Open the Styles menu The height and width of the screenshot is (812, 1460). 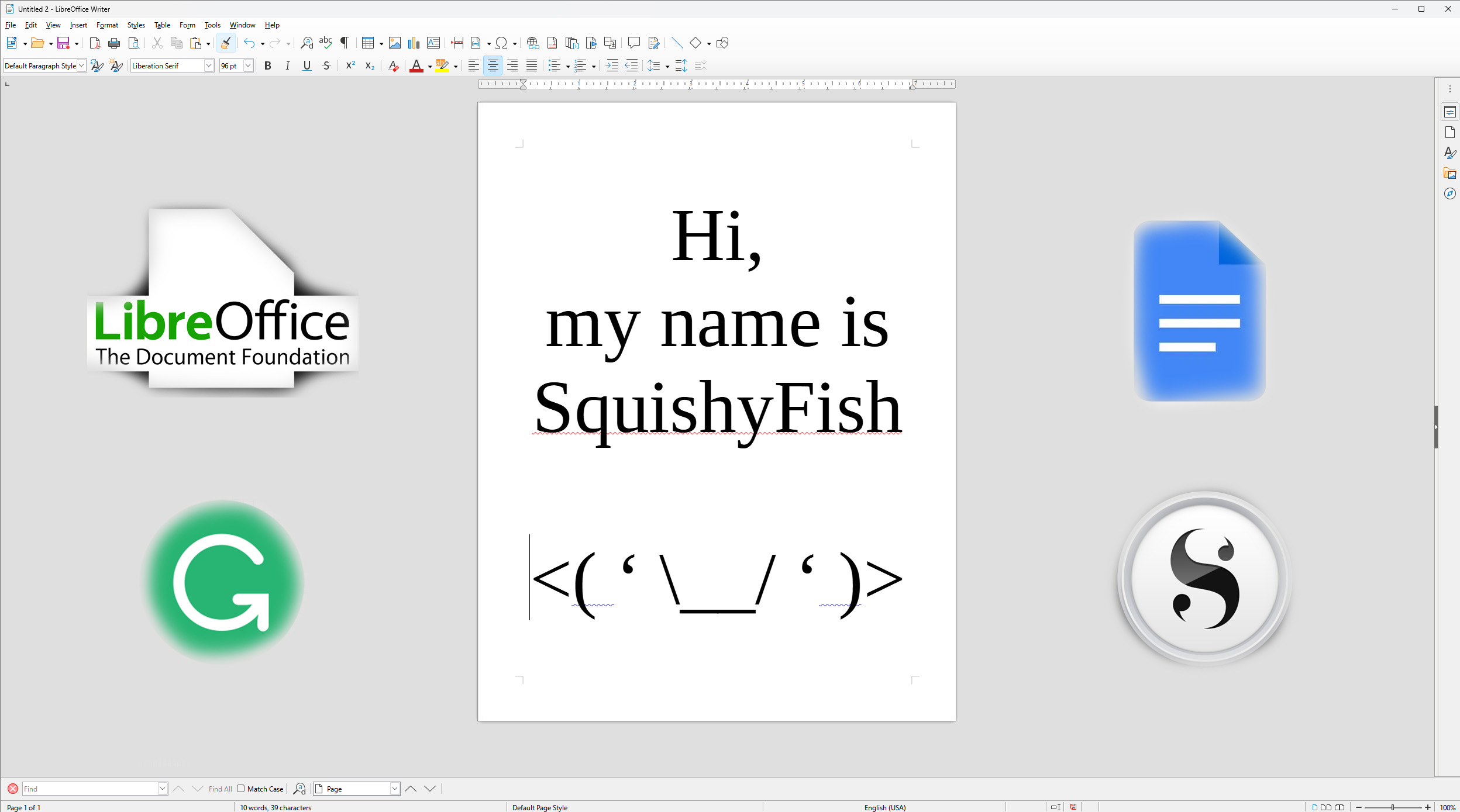point(136,25)
